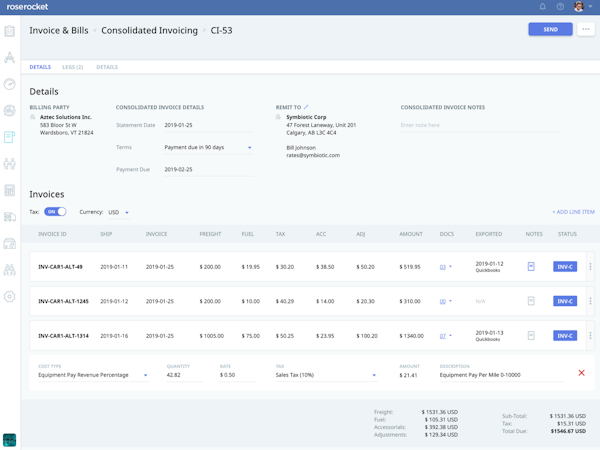Click the Payment Due date field
This screenshot has width=600, height=450.
tap(208, 170)
